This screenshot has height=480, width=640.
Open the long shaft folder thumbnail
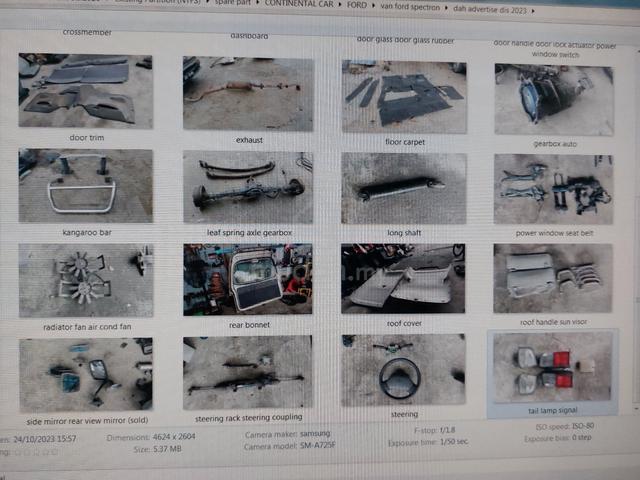pyautogui.click(x=404, y=189)
